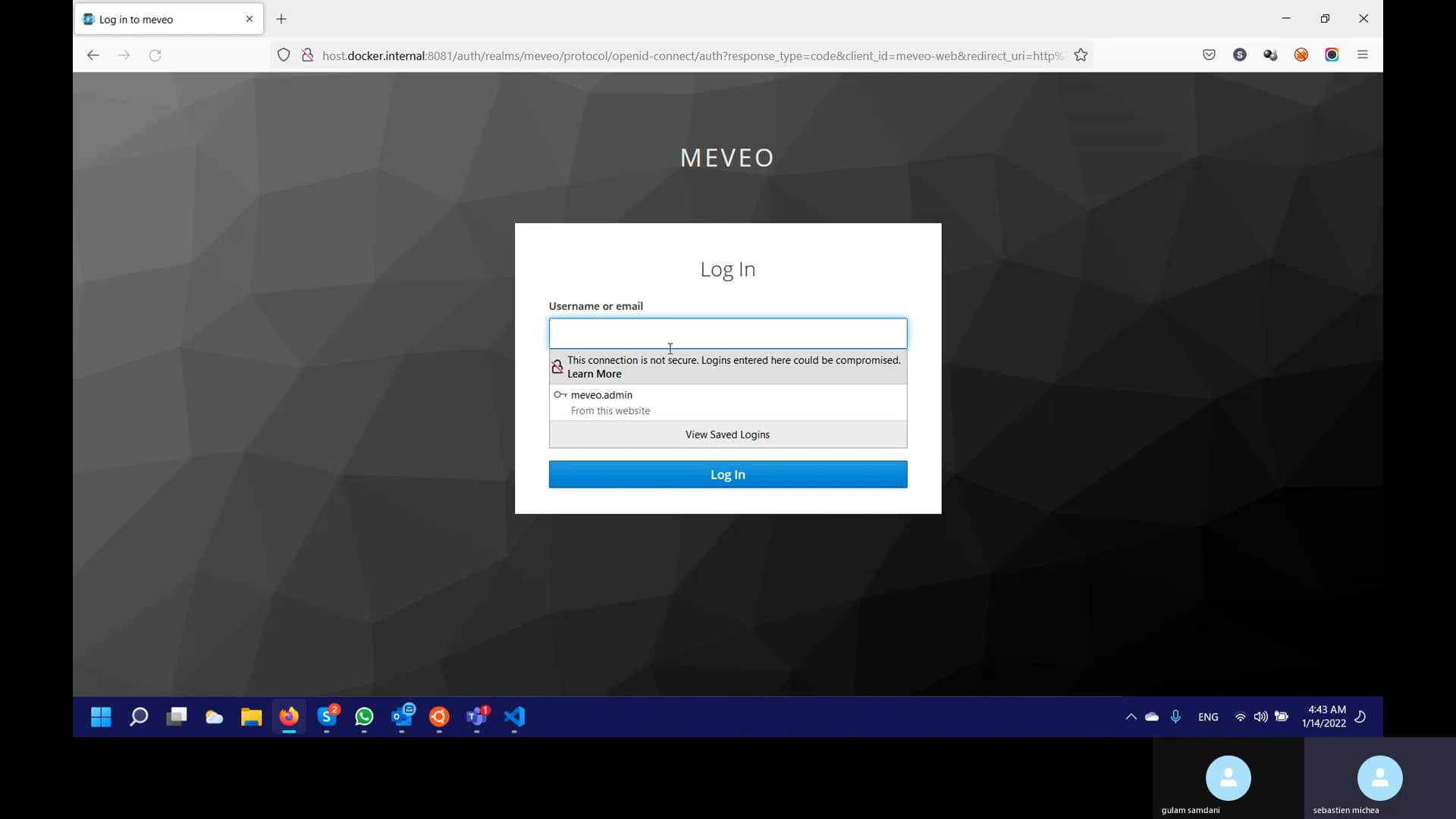Open tracking protection shield icon
1456x819 pixels.
(284, 55)
